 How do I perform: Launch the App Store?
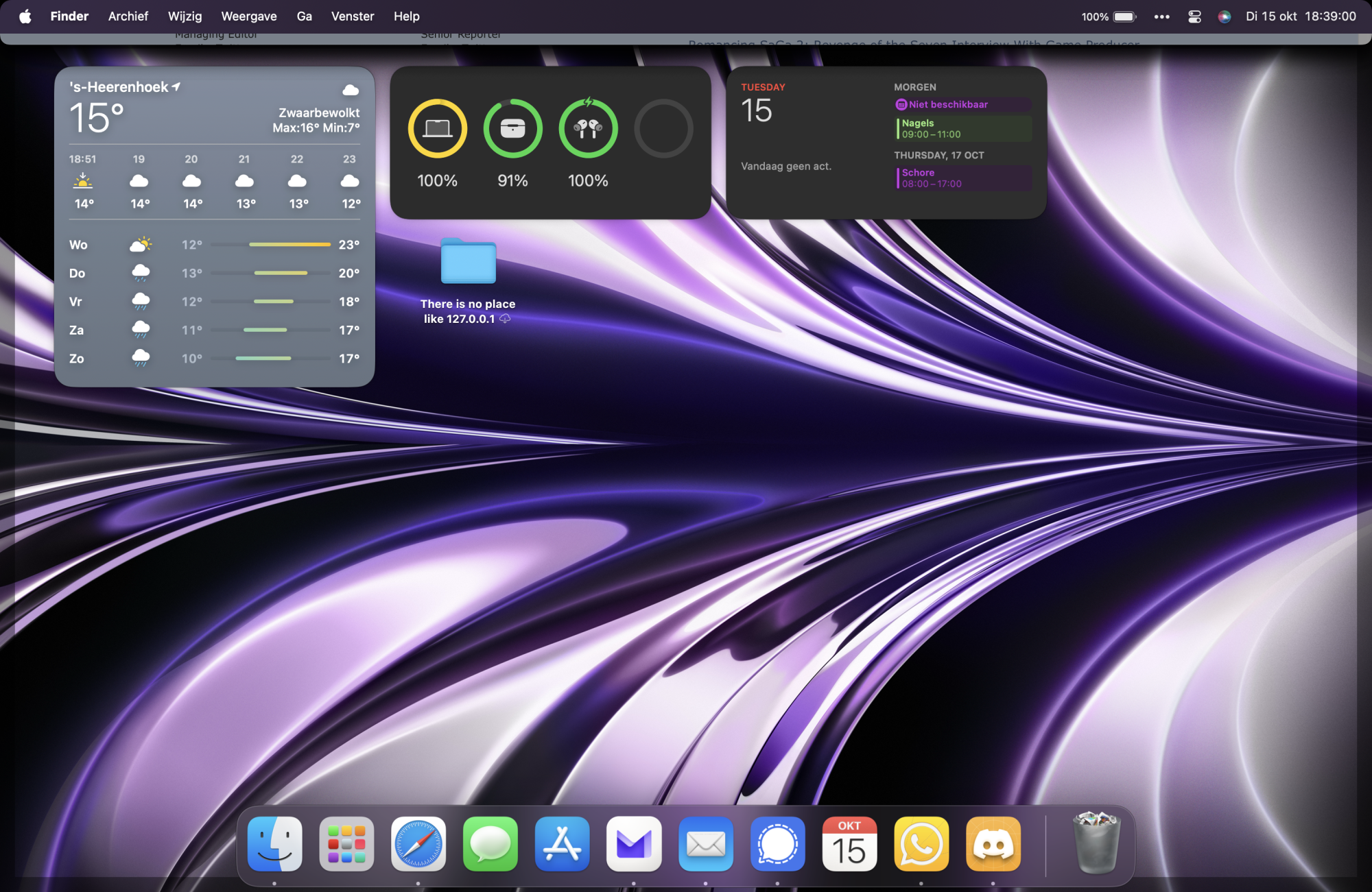tap(562, 844)
